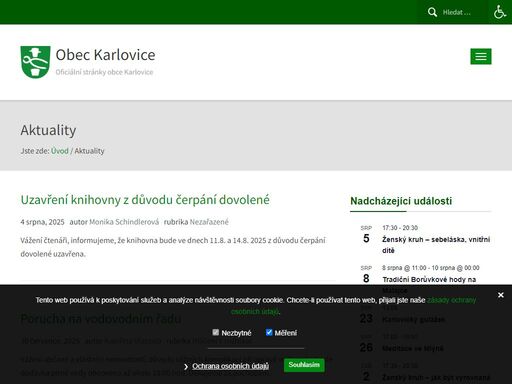This screenshot has width=512, height=384.
Task: Close the cookie banner with X
Action: point(500,295)
